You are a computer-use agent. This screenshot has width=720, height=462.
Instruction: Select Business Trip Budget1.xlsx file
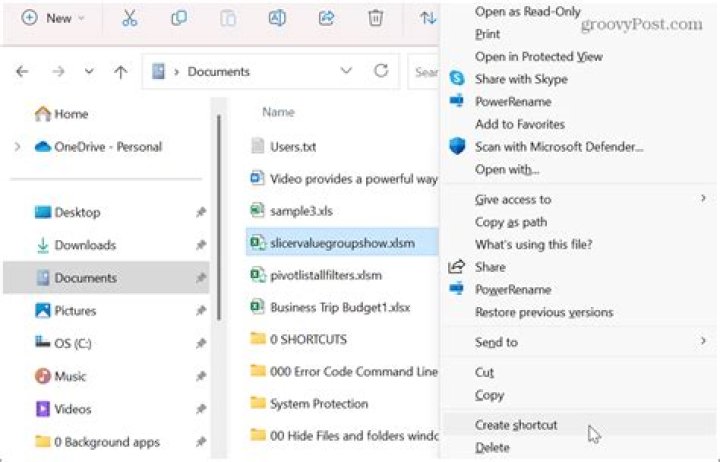point(330,307)
